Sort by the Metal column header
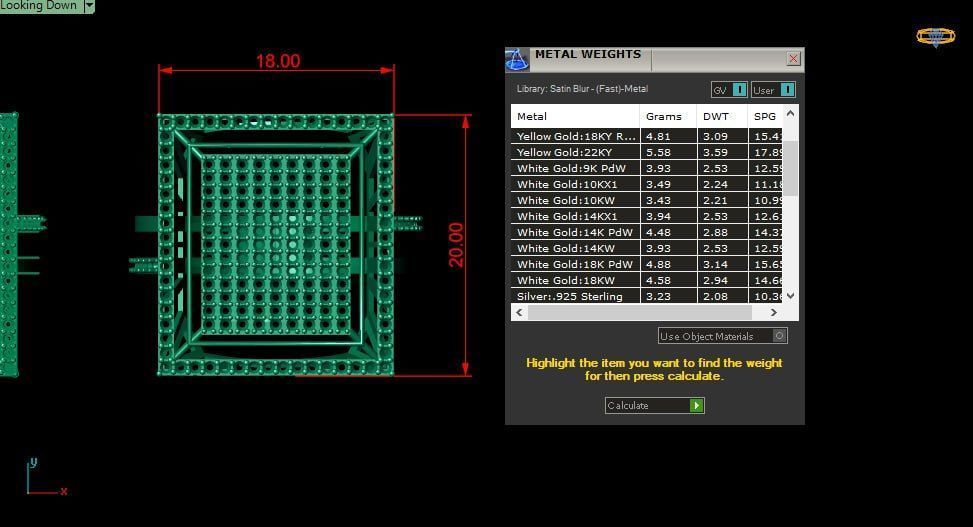 (575, 116)
